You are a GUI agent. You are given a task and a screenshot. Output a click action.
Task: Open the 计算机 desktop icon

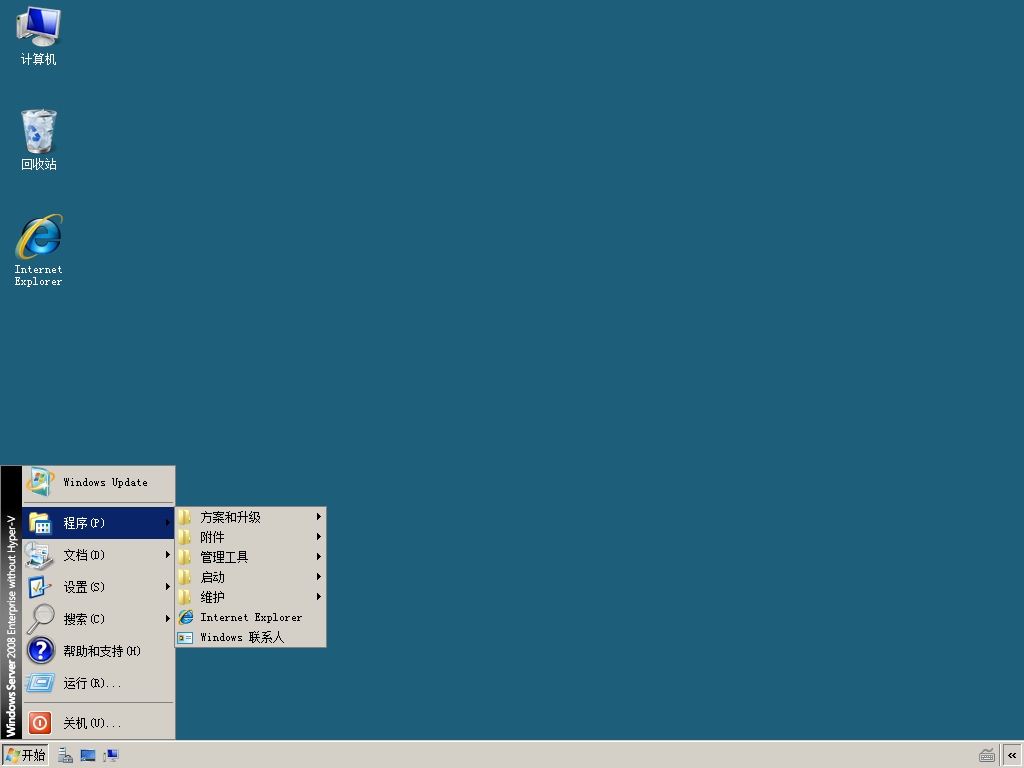pyautogui.click(x=39, y=36)
